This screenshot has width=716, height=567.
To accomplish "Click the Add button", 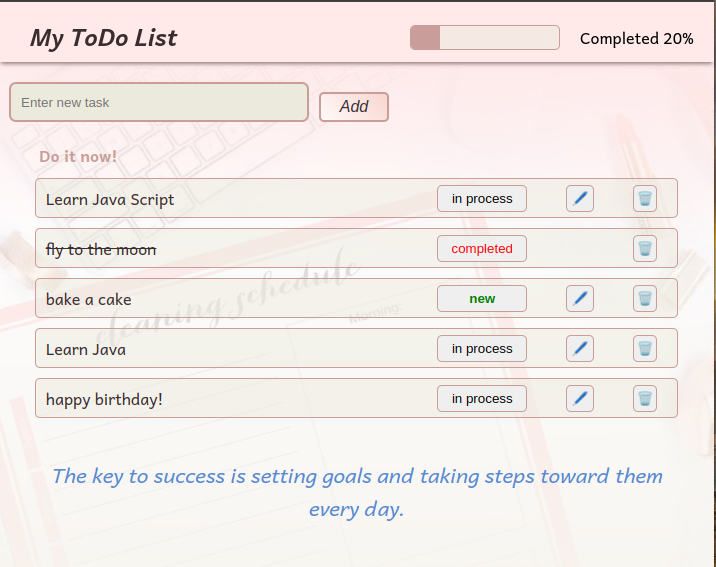I will point(354,107).
